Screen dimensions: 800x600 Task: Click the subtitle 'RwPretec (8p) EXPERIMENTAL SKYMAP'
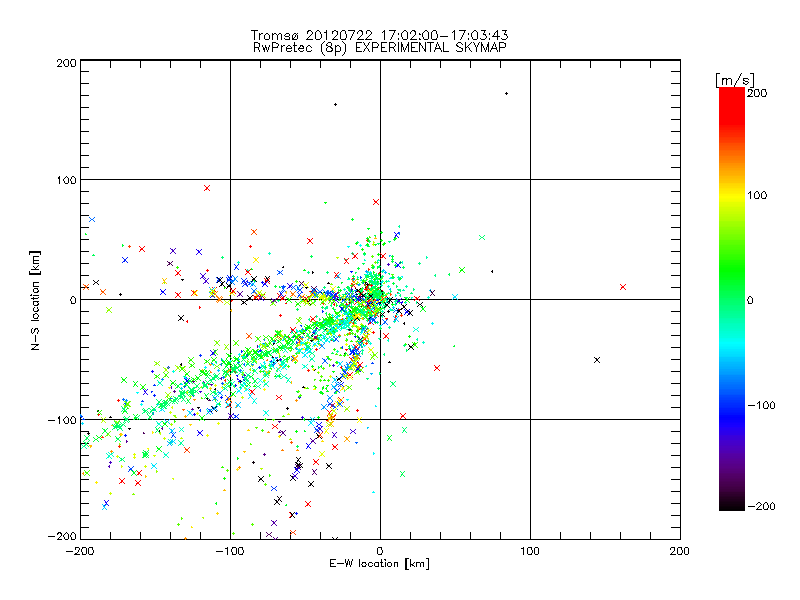tap(380, 48)
